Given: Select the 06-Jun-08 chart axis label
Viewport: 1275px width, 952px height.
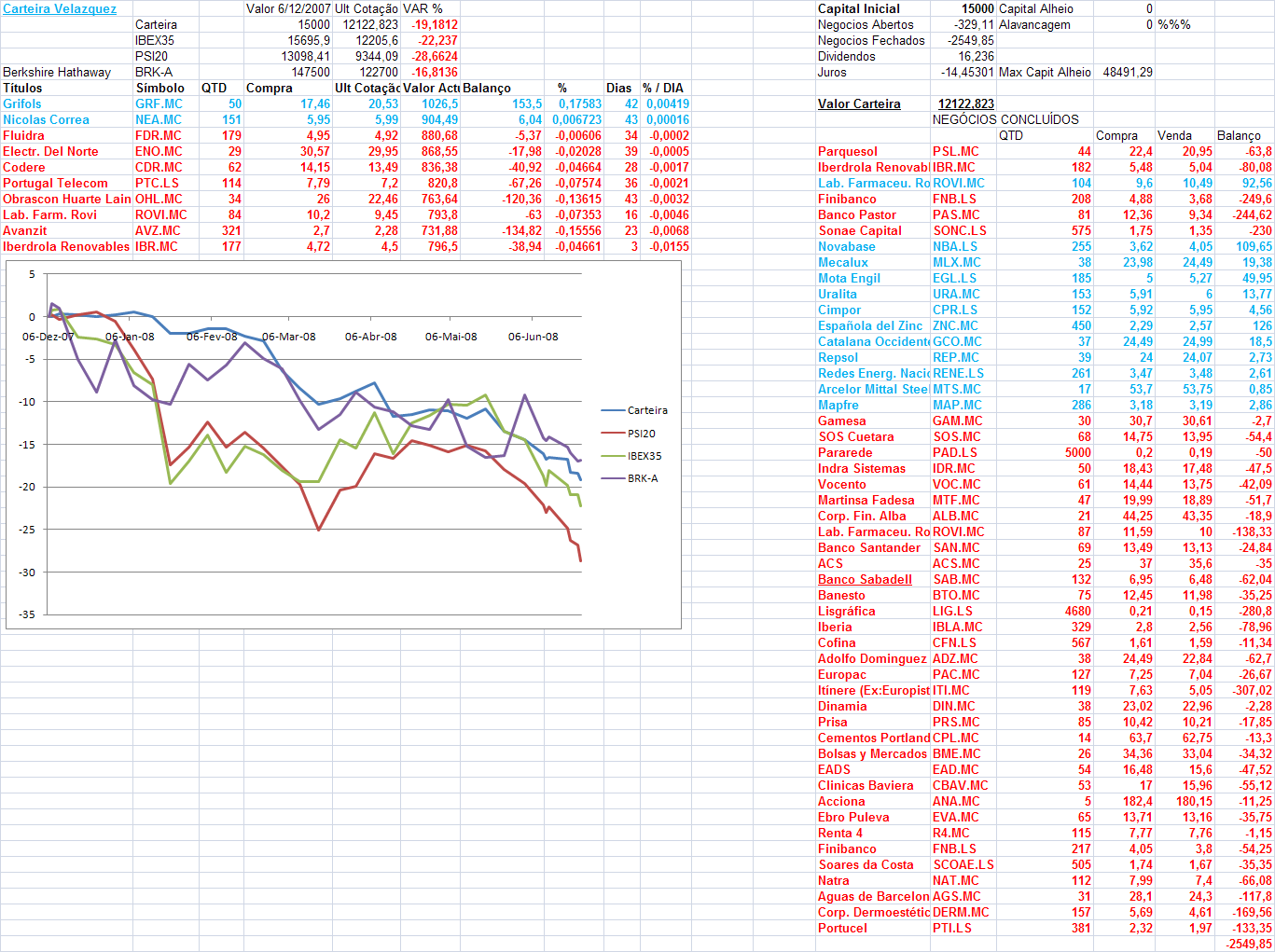Looking at the screenshot, I should tap(534, 337).
